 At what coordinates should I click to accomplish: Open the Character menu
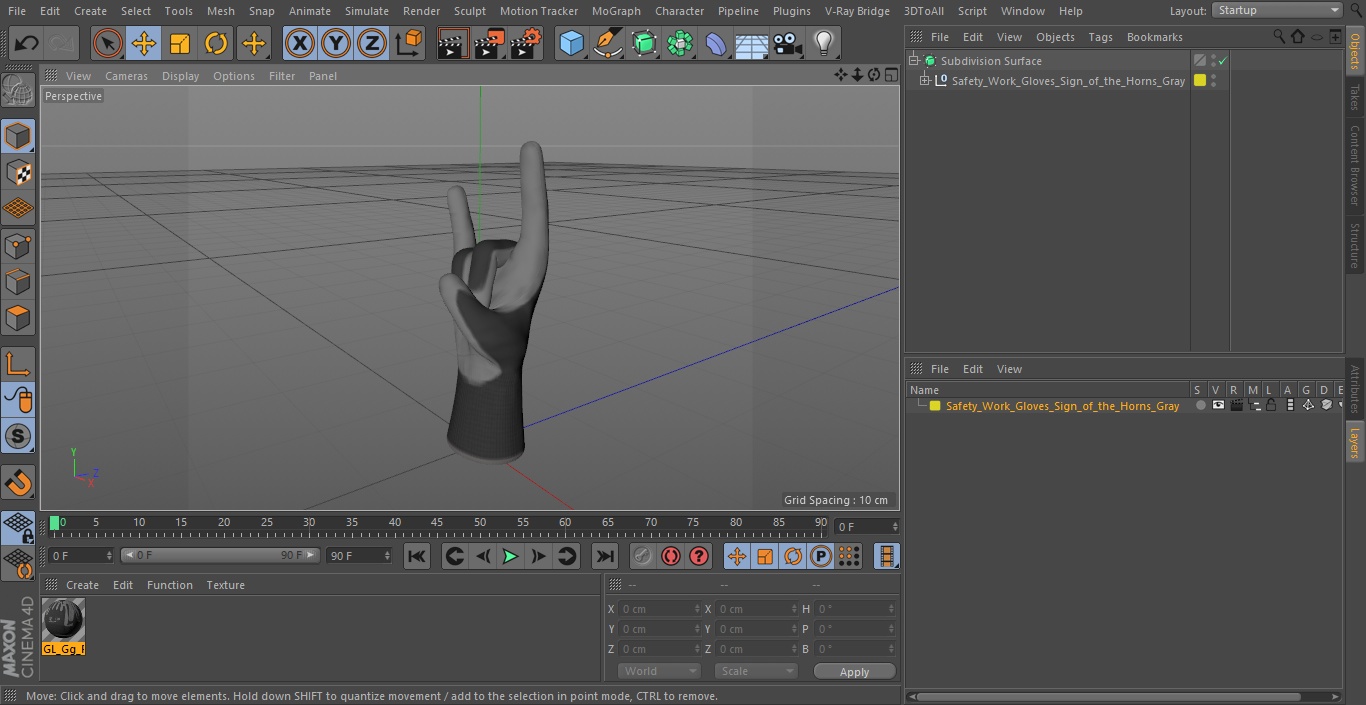click(680, 11)
